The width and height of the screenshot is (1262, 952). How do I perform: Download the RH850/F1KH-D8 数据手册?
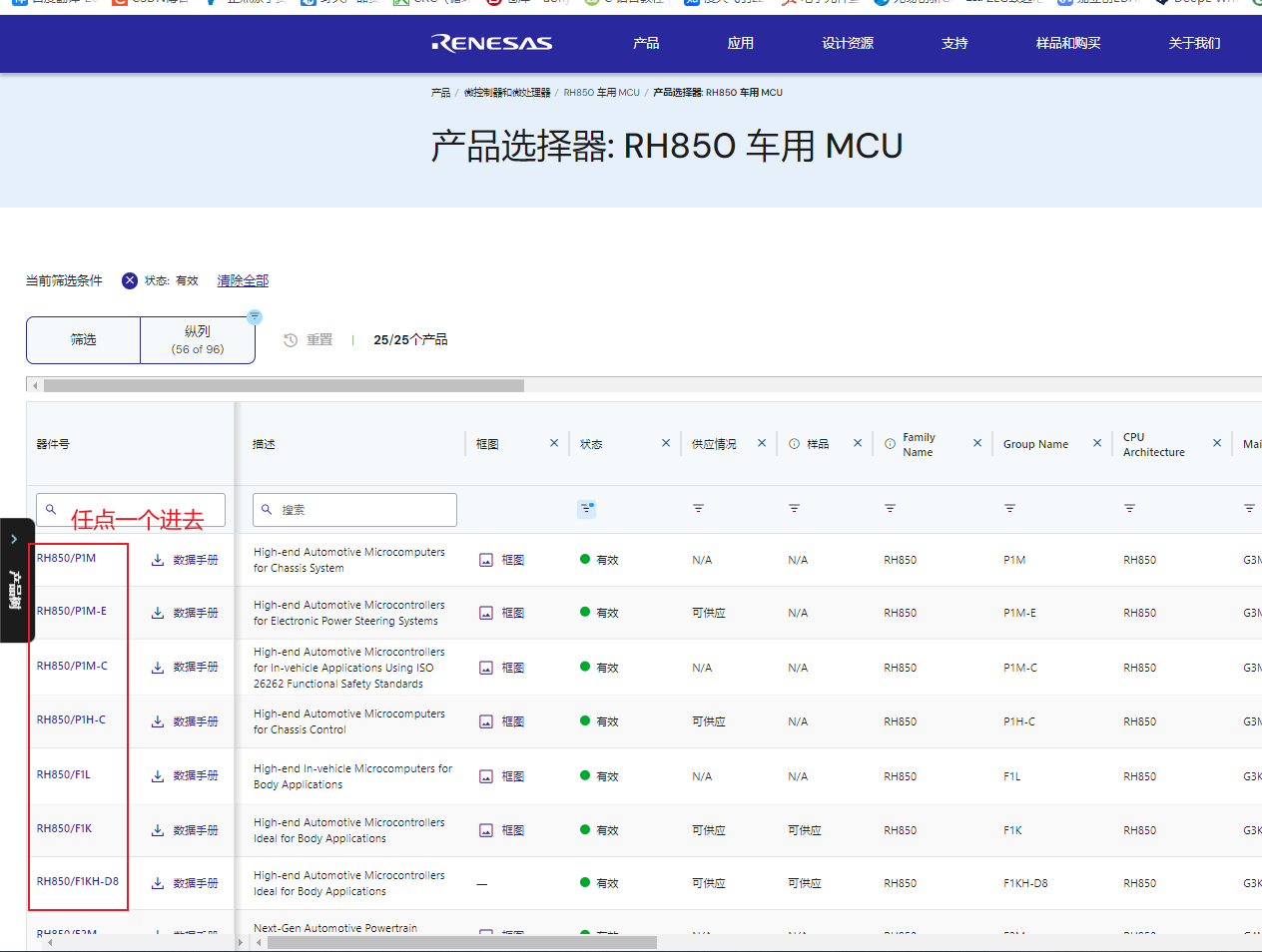[x=185, y=883]
